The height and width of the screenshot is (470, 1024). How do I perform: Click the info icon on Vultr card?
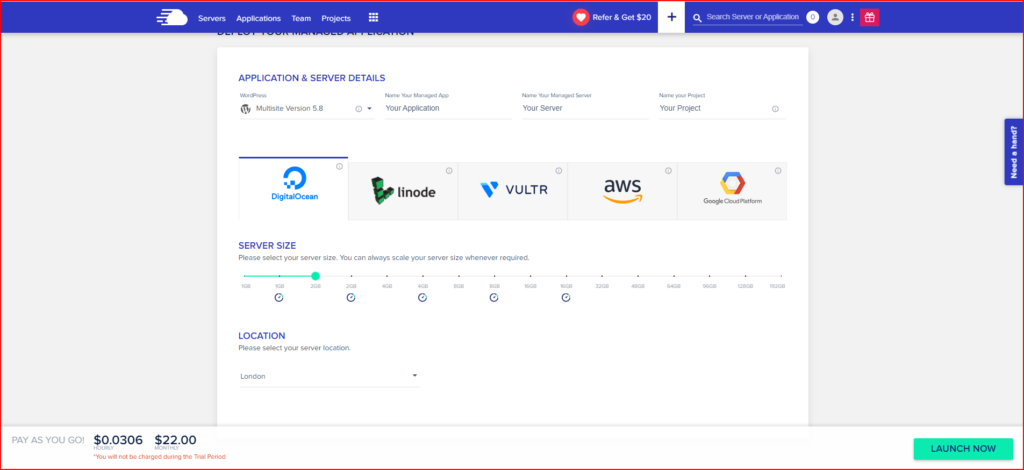click(x=559, y=171)
